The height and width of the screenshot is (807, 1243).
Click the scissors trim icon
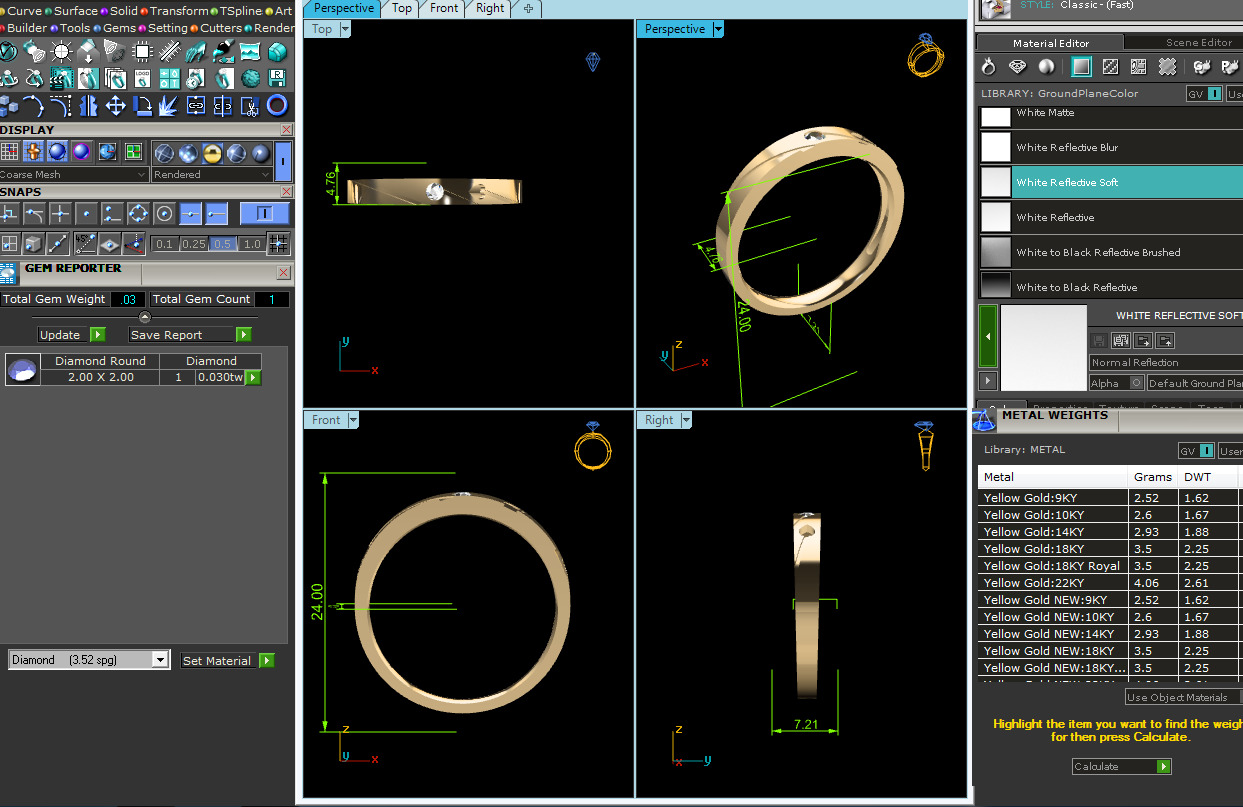[x=250, y=105]
